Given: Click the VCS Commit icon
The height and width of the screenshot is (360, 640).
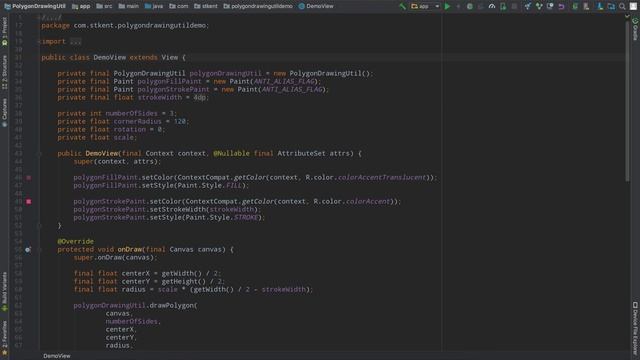Looking at the screenshot, I should 539,7.
